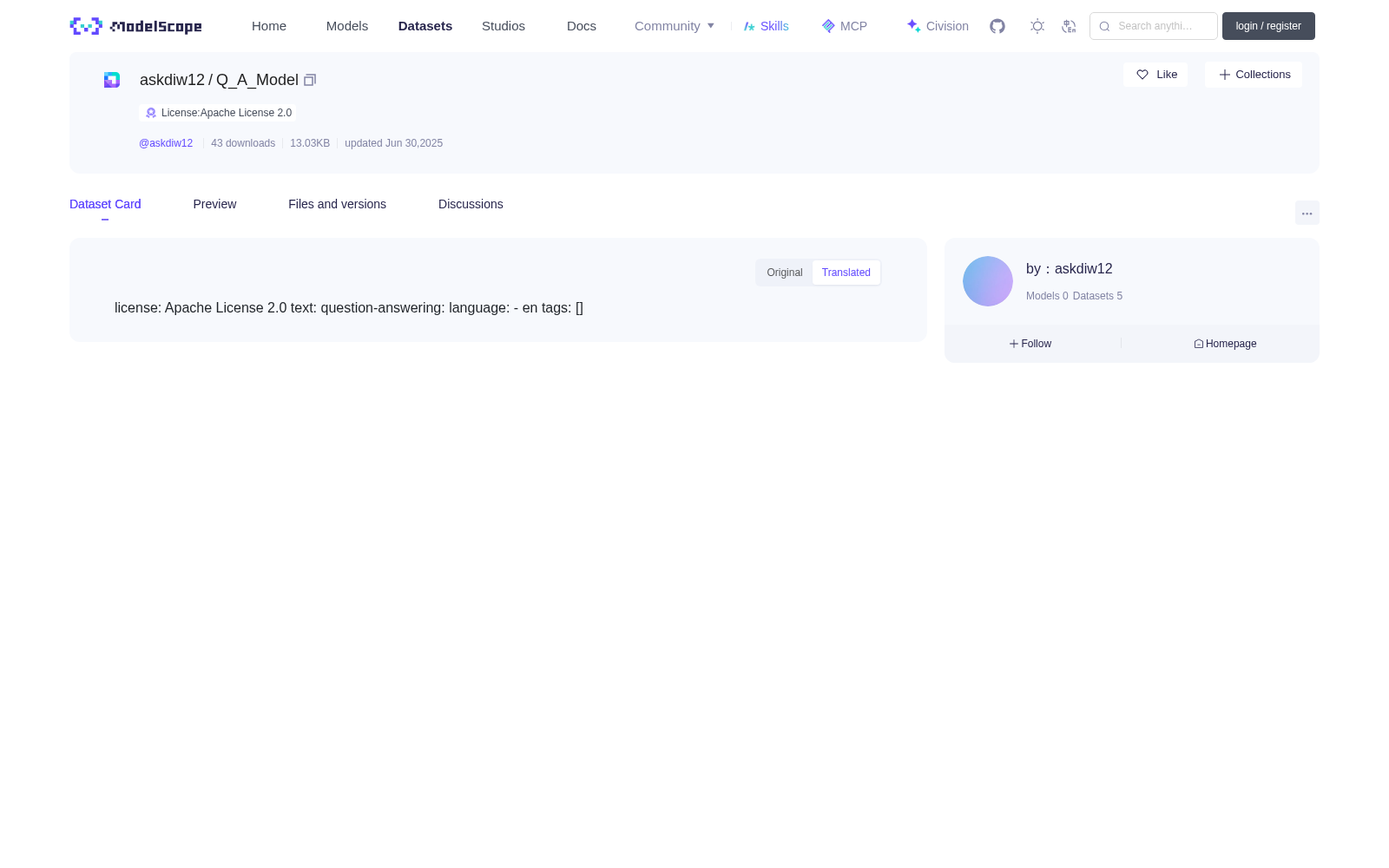Click the search magnifier icon

[x=1104, y=26]
